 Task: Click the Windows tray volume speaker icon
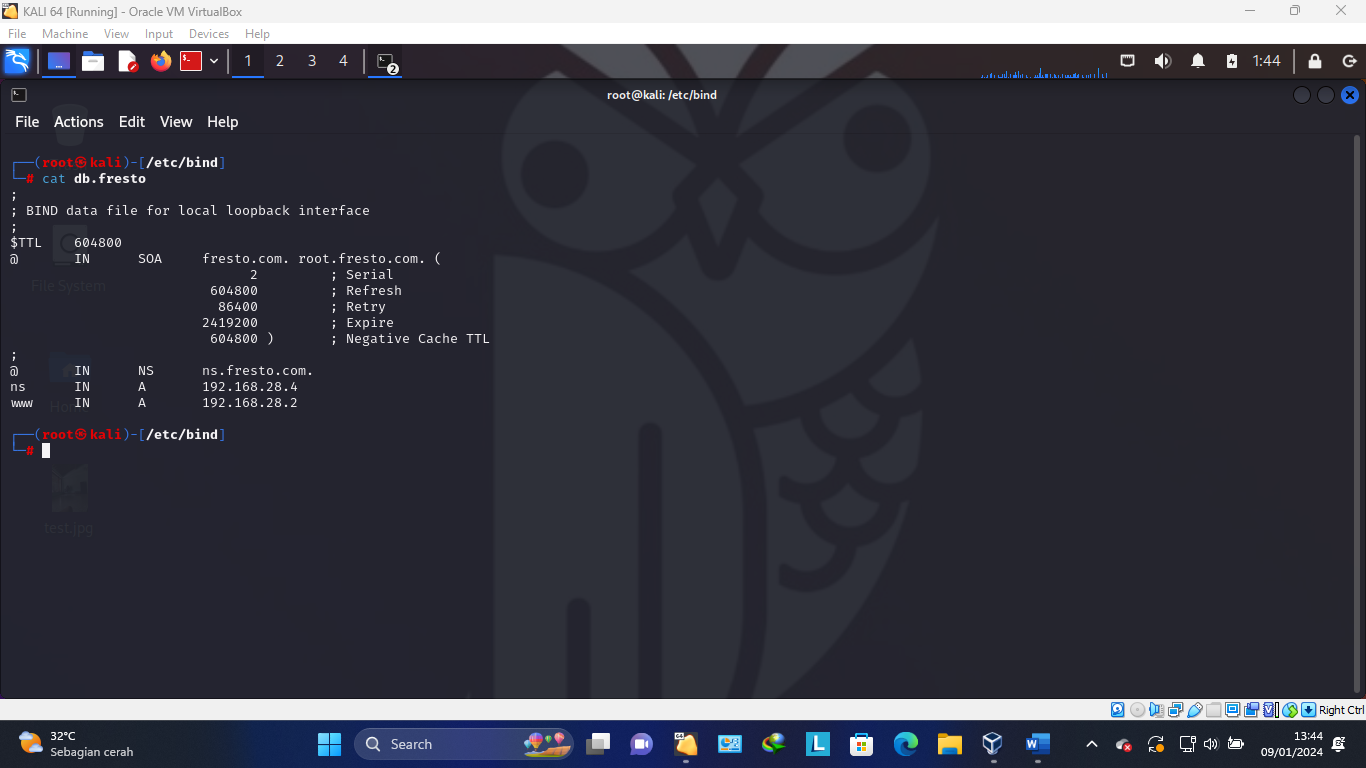(x=1211, y=744)
